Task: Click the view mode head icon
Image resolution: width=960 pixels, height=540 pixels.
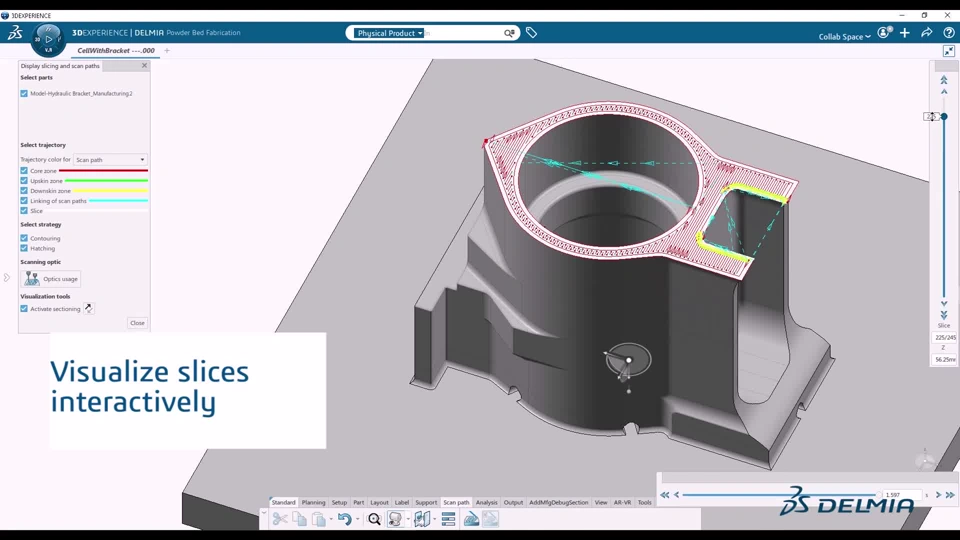Action: point(395,519)
